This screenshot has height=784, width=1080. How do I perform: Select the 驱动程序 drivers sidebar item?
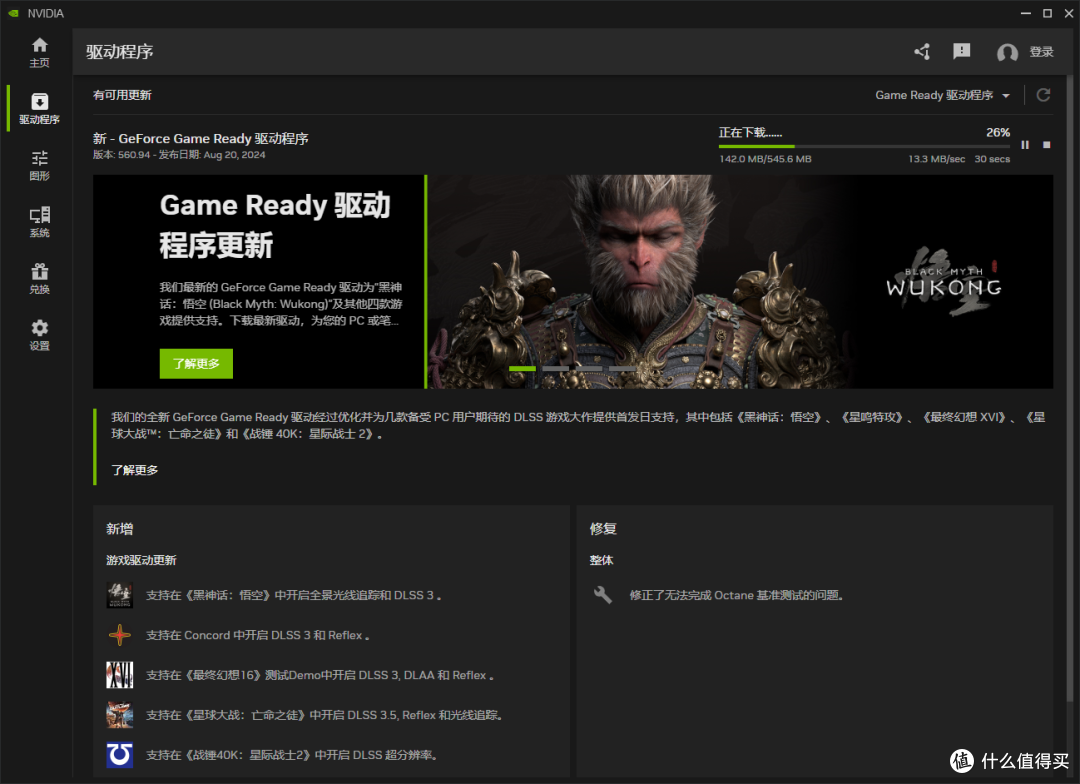pos(39,109)
